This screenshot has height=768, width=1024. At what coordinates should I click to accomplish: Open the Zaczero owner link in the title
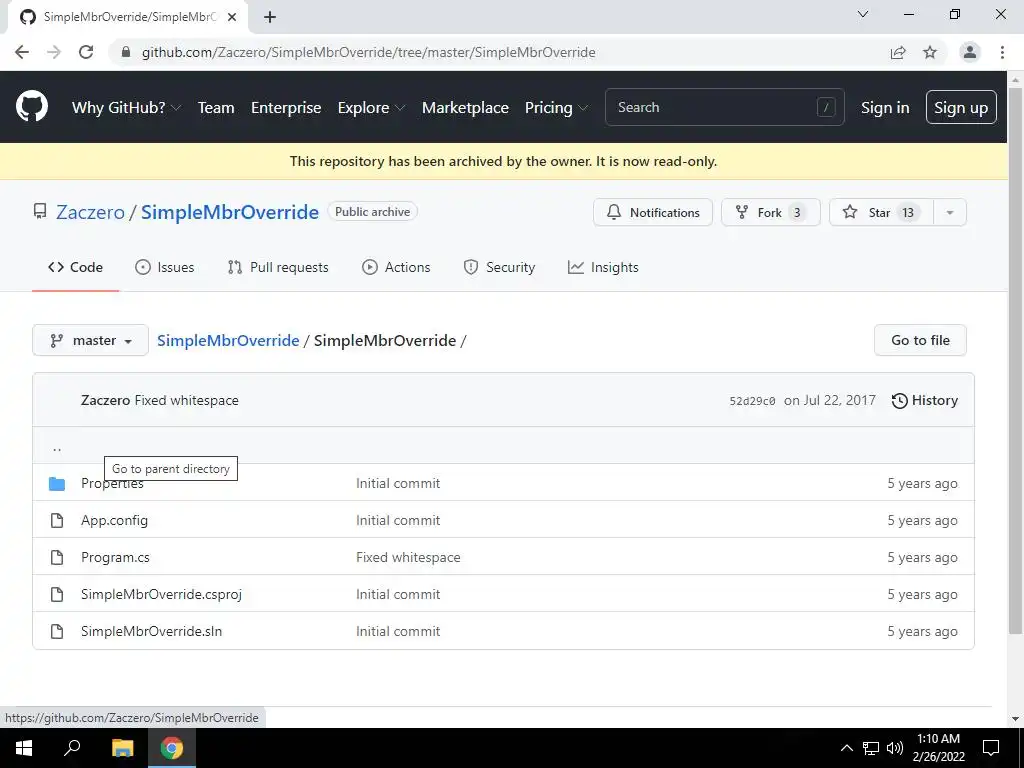click(90, 212)
